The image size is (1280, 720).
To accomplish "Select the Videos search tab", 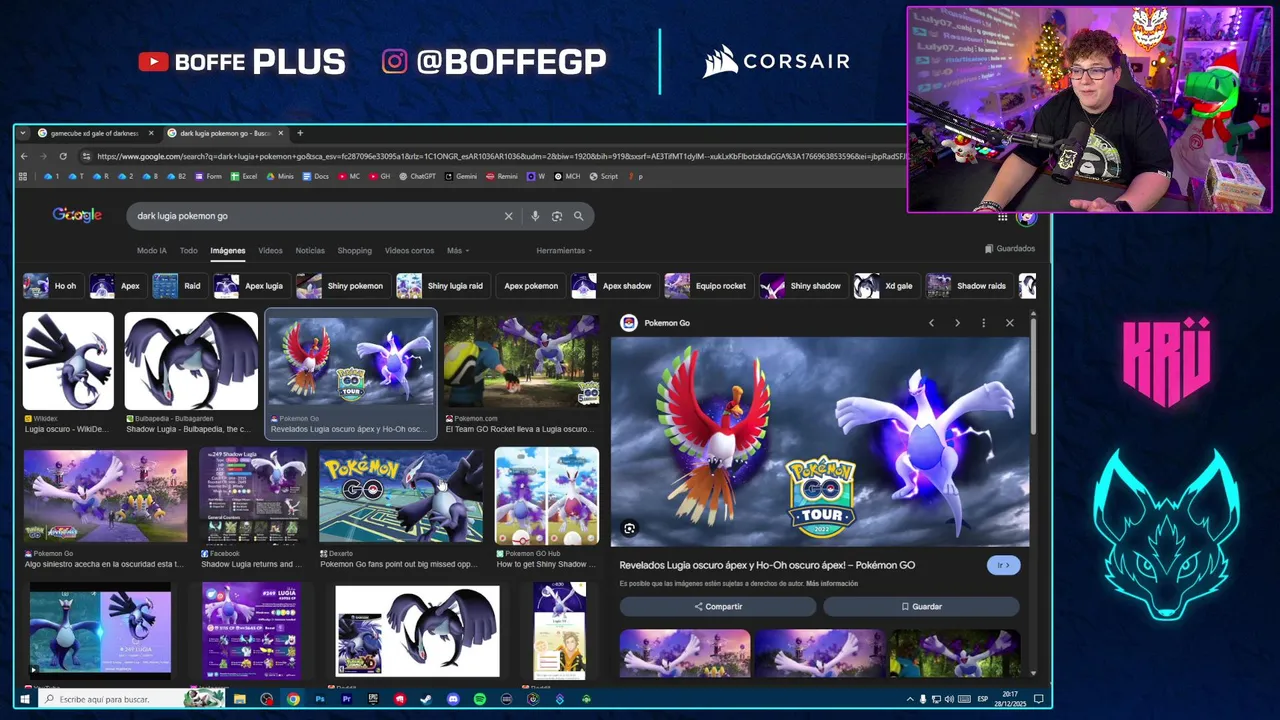I will click(270, 250).
